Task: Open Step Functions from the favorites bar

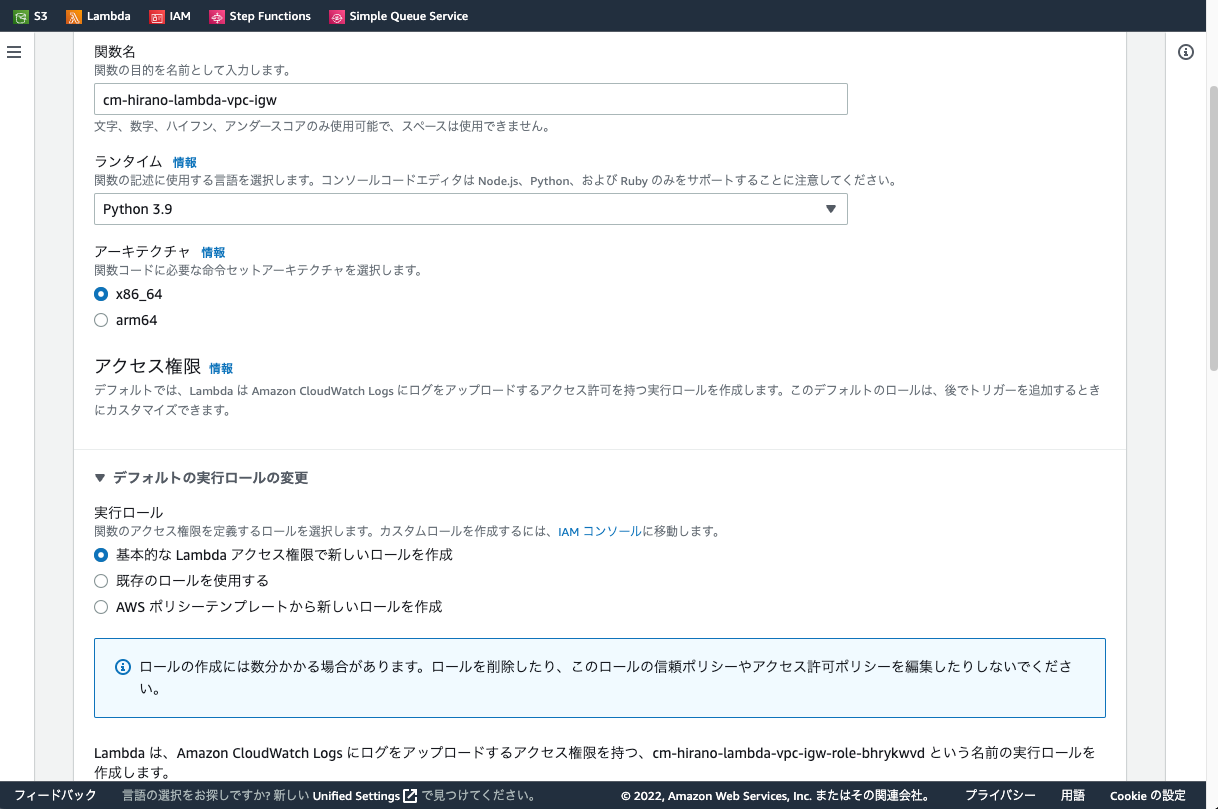Action: pyautogui.click(x=260, y=16)
